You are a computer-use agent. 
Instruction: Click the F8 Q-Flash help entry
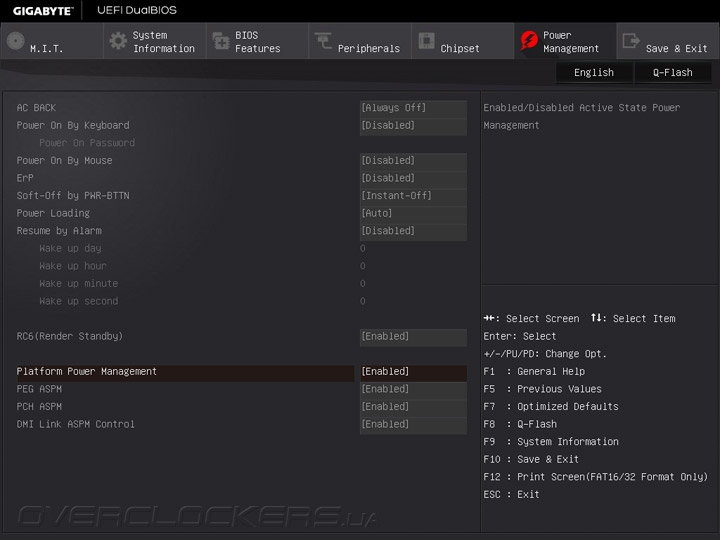tap(520, 424)
